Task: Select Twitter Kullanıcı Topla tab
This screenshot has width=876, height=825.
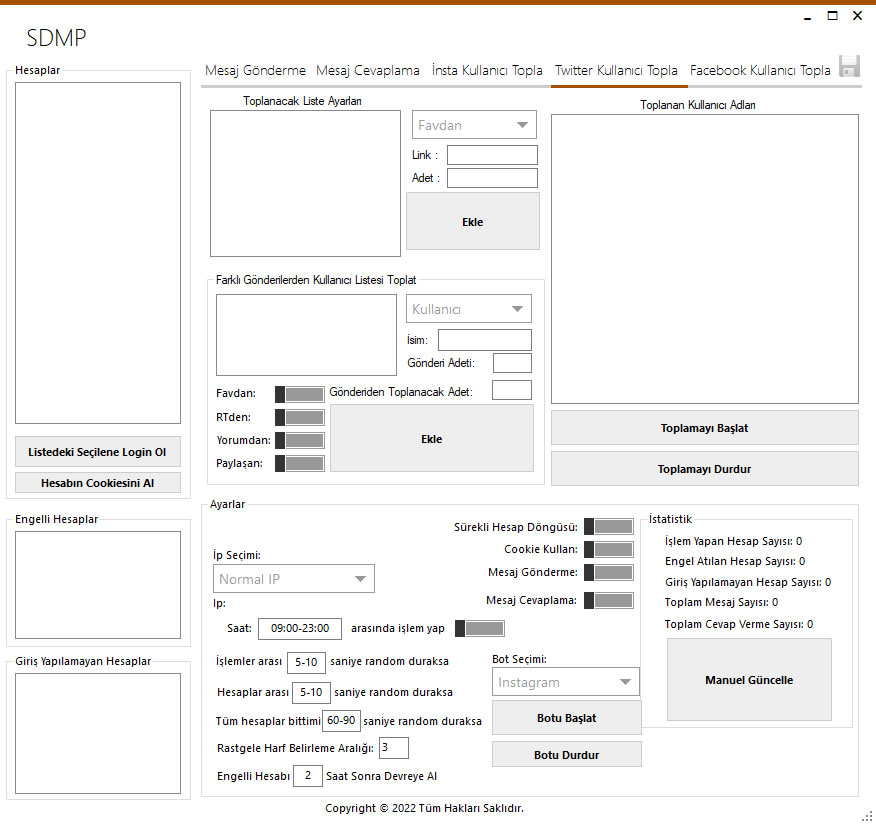Action: (x=616, y=70)
